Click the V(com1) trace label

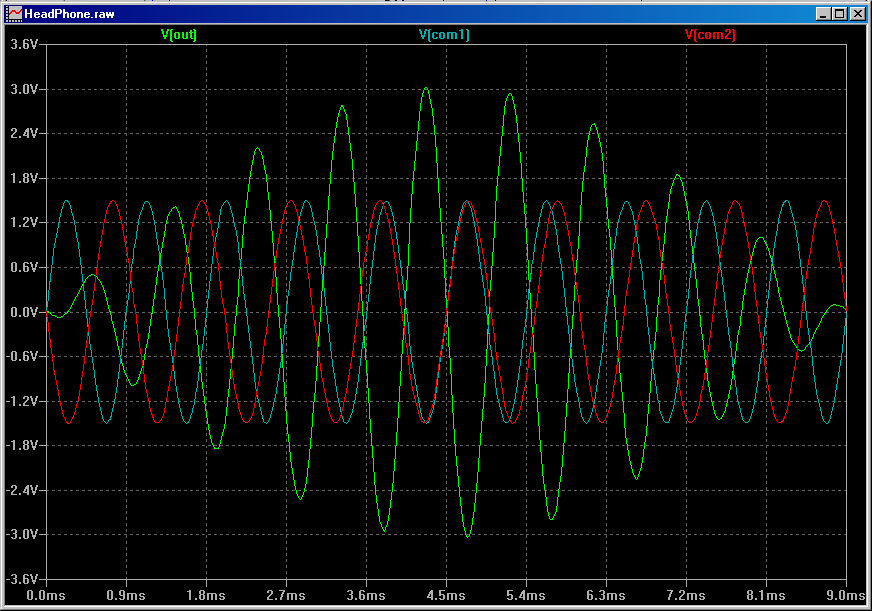tap(444, 34)
